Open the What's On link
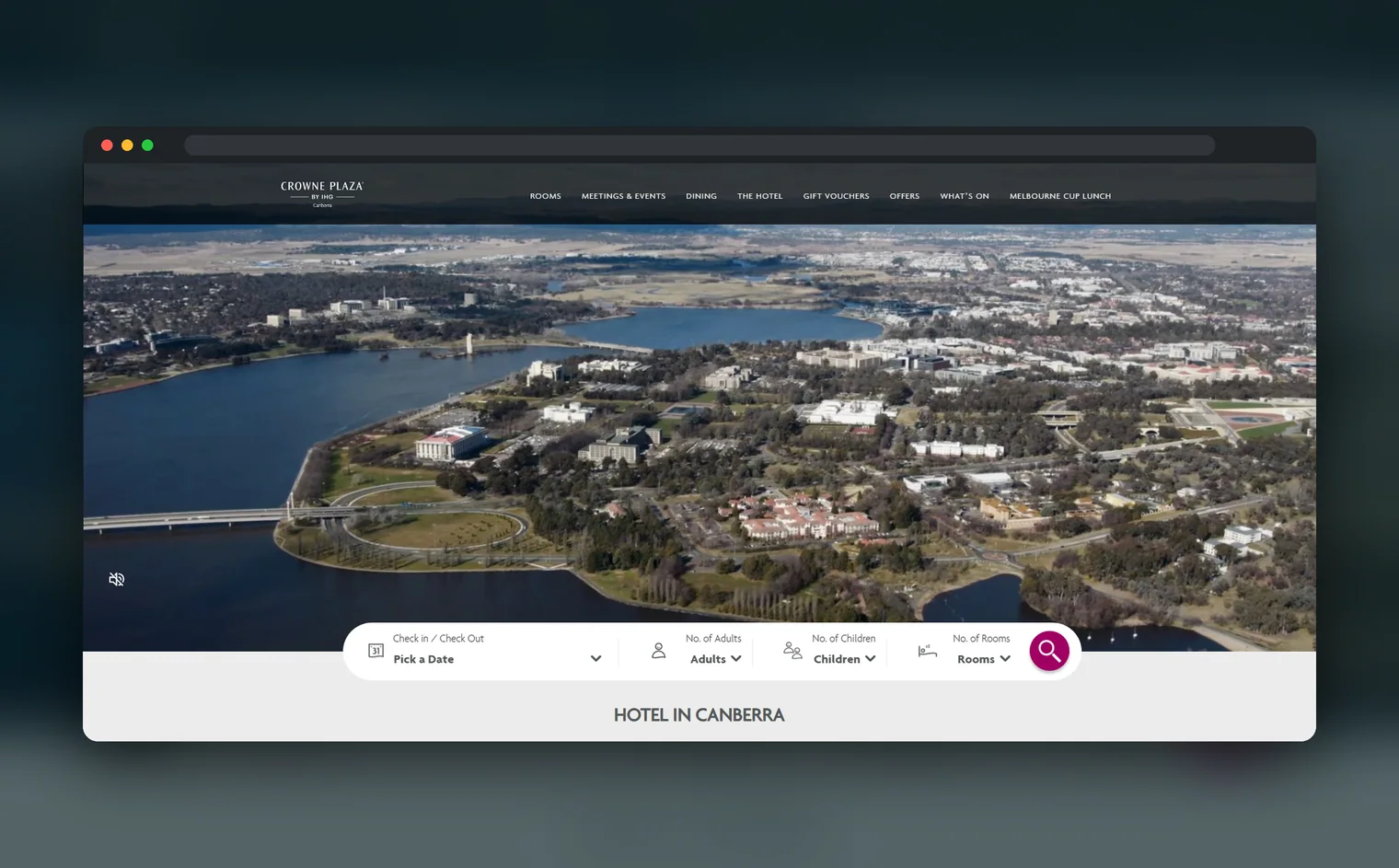Screen dimensions: 1399x868 tap(965, 196)
